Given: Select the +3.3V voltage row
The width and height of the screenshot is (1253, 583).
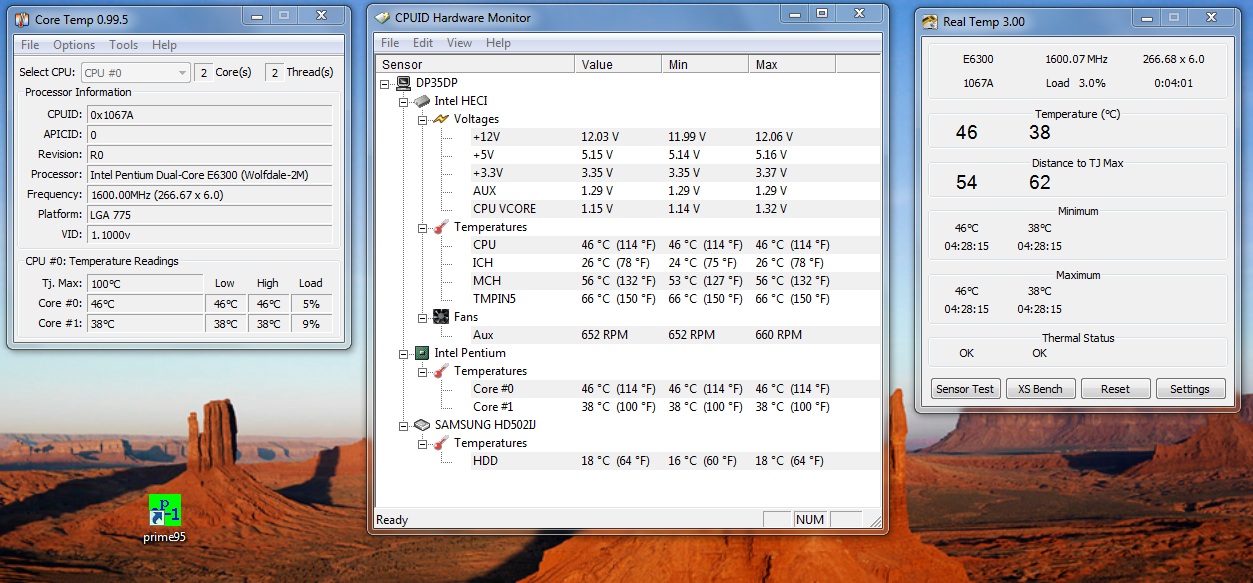Looking at the screenshot, I should click(x=676, y=173).
